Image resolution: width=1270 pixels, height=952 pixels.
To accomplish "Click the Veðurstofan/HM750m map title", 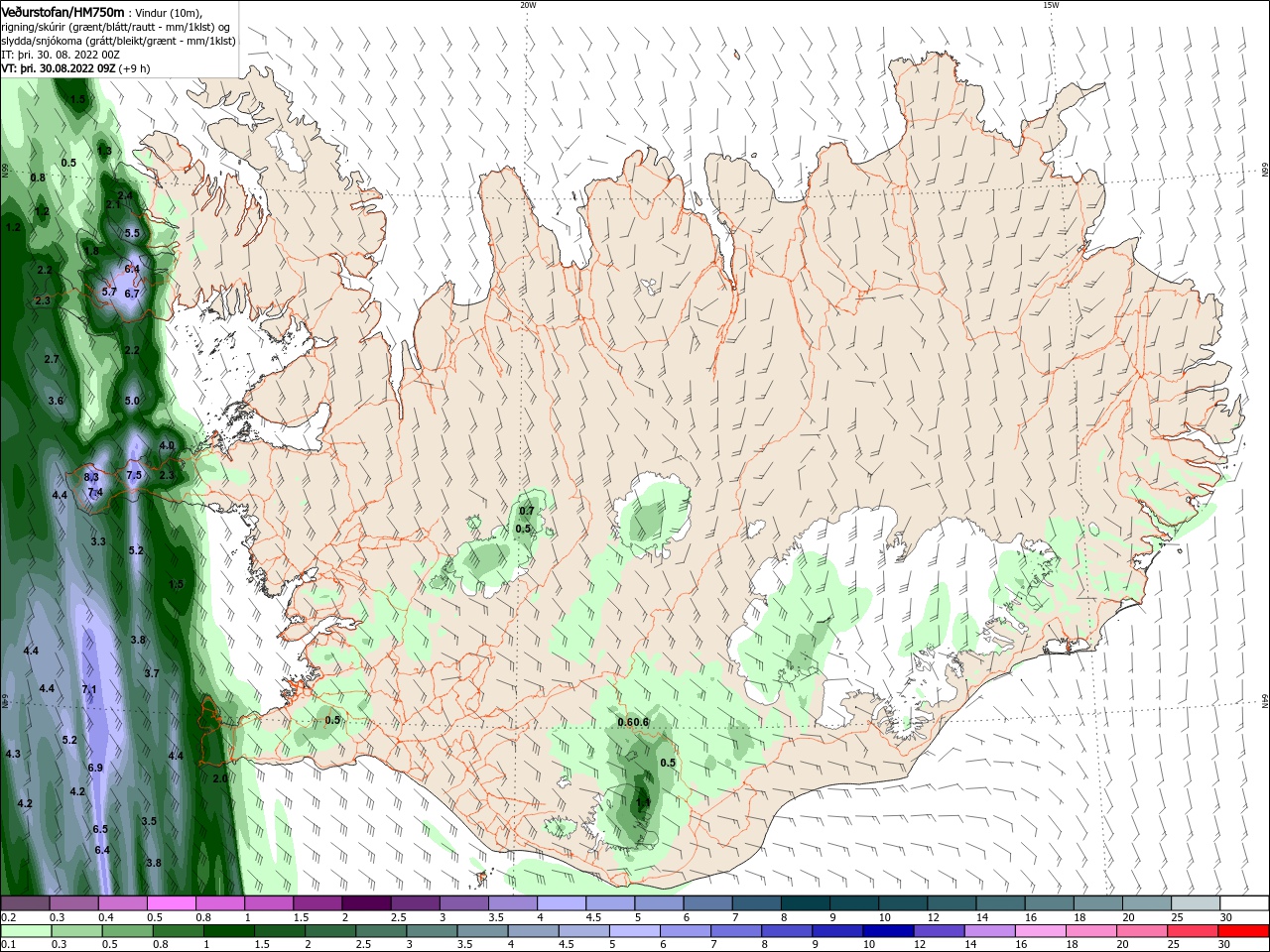I will [x=63, y=12].
